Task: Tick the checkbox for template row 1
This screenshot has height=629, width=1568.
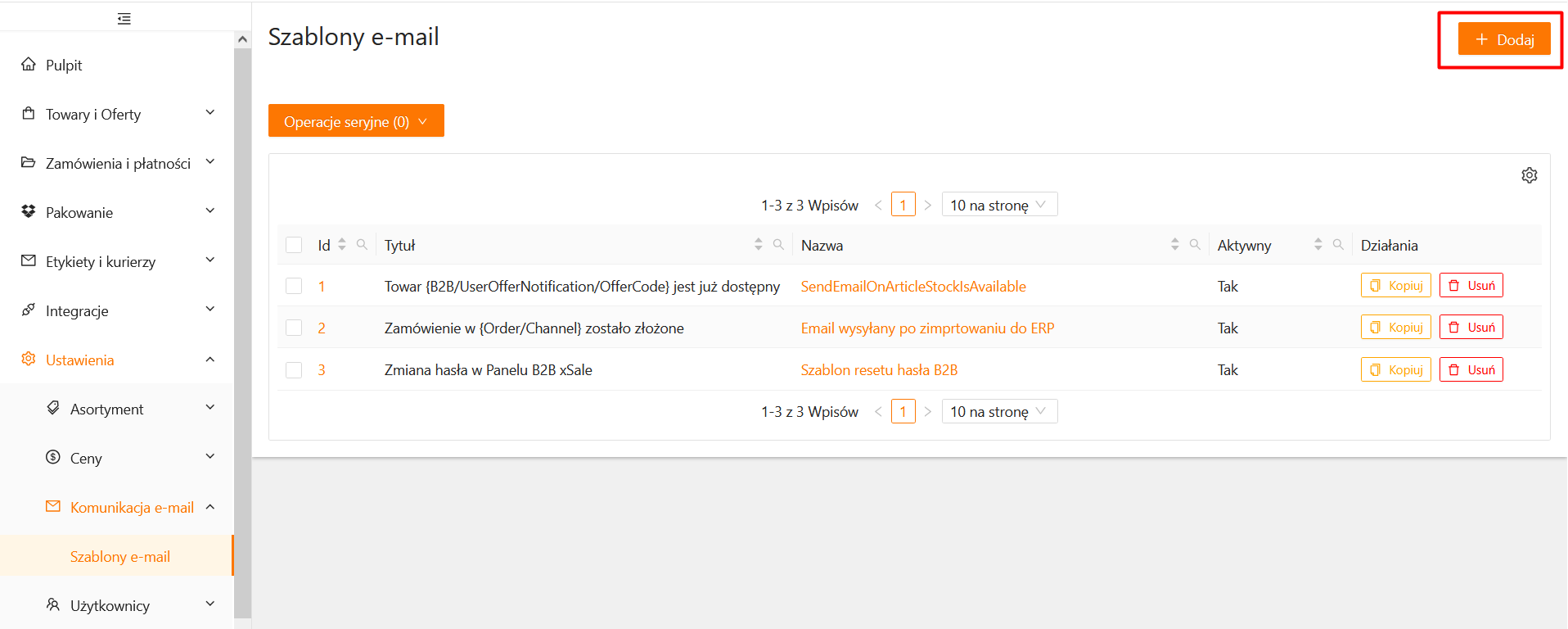Action: click(294, 286)
